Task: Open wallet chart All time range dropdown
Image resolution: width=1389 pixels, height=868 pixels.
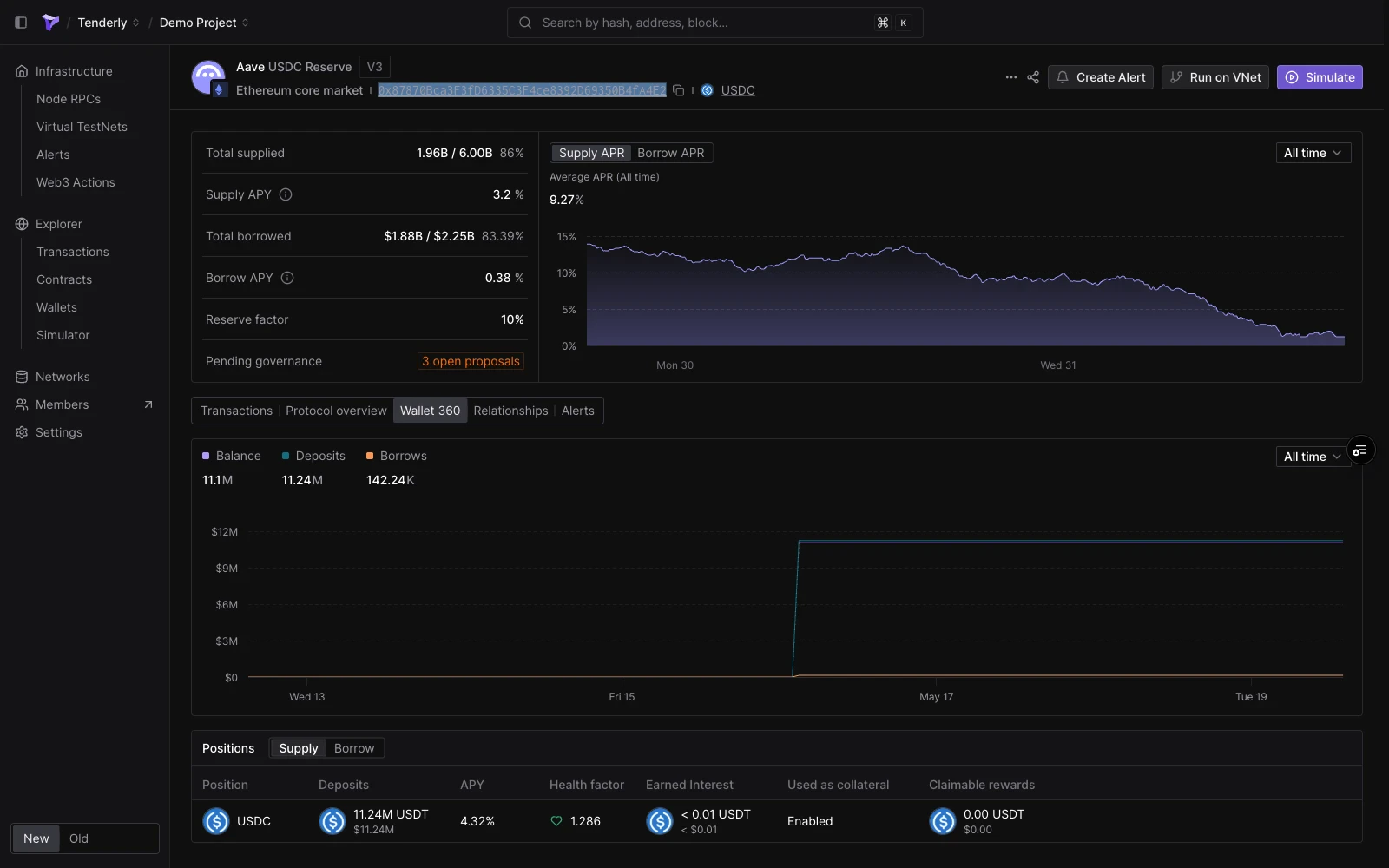Action: tap(1313, 457)
